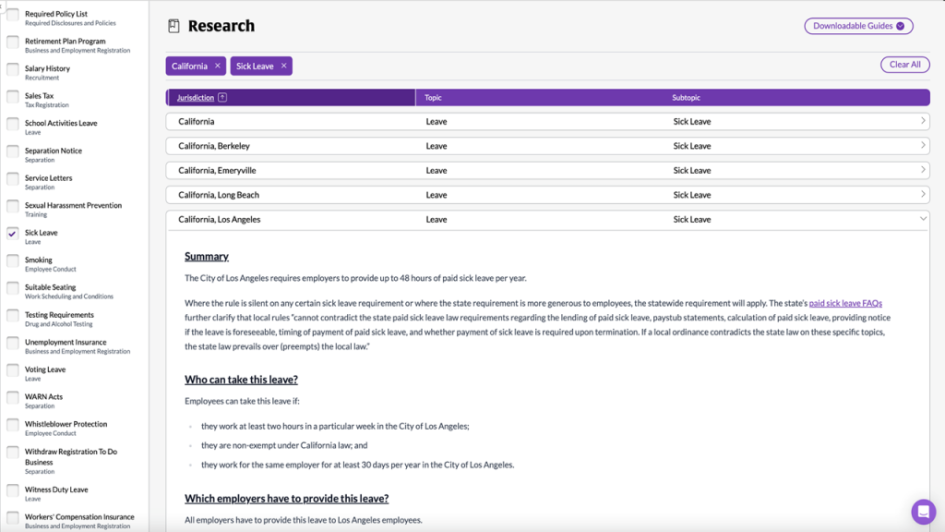Check the Salary History checkbox
The image size is (945, 532).
[13, 69]
